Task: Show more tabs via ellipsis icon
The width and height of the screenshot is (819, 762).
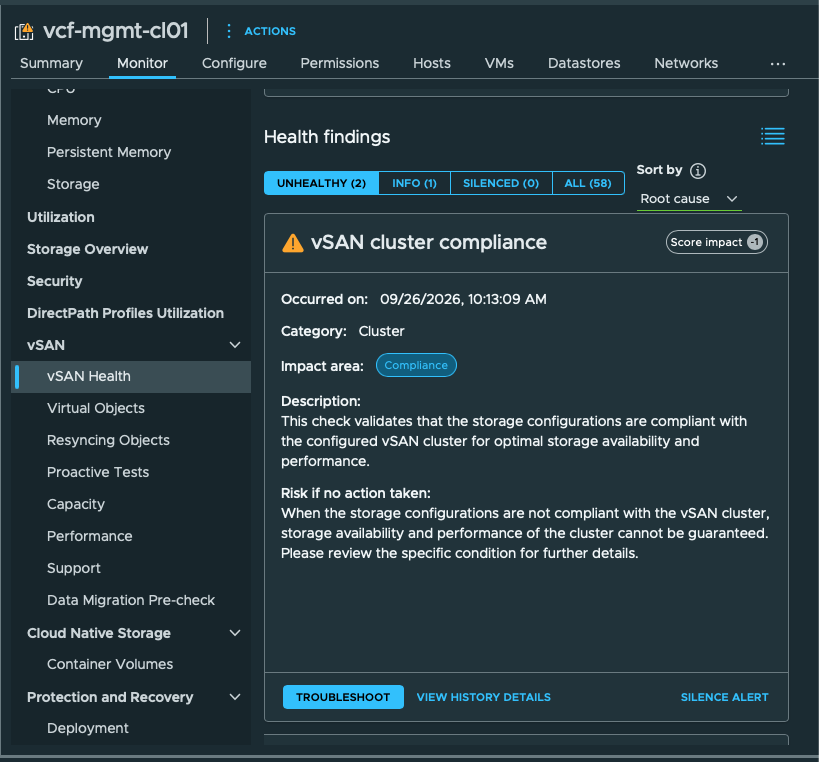Action: coord(778,64)
